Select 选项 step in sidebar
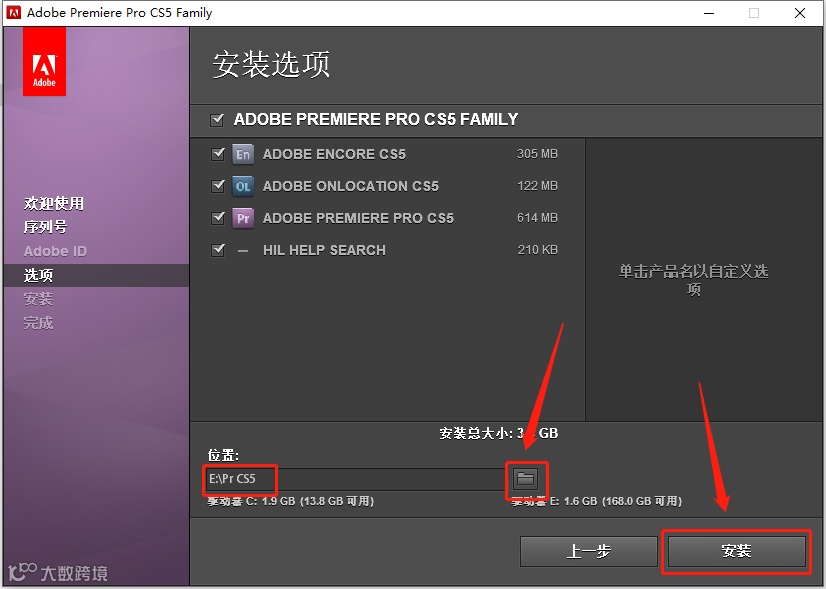826x589 pixels. click(x=38, y=275)
